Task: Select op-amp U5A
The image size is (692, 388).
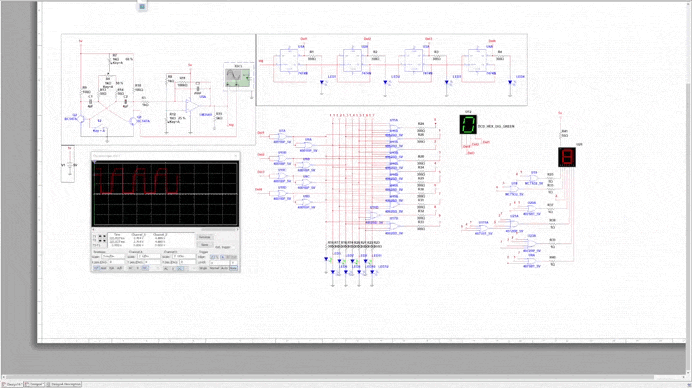Action: coord(192,105)
